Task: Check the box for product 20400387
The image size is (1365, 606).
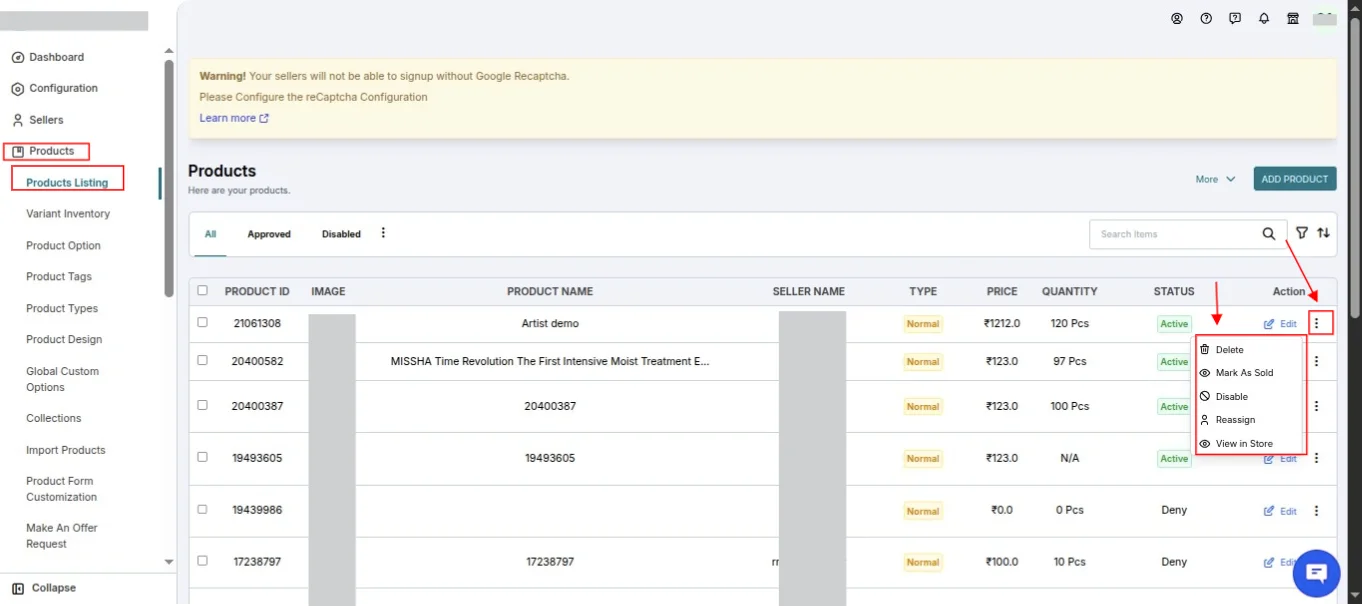Action: [x=202, y=405]
